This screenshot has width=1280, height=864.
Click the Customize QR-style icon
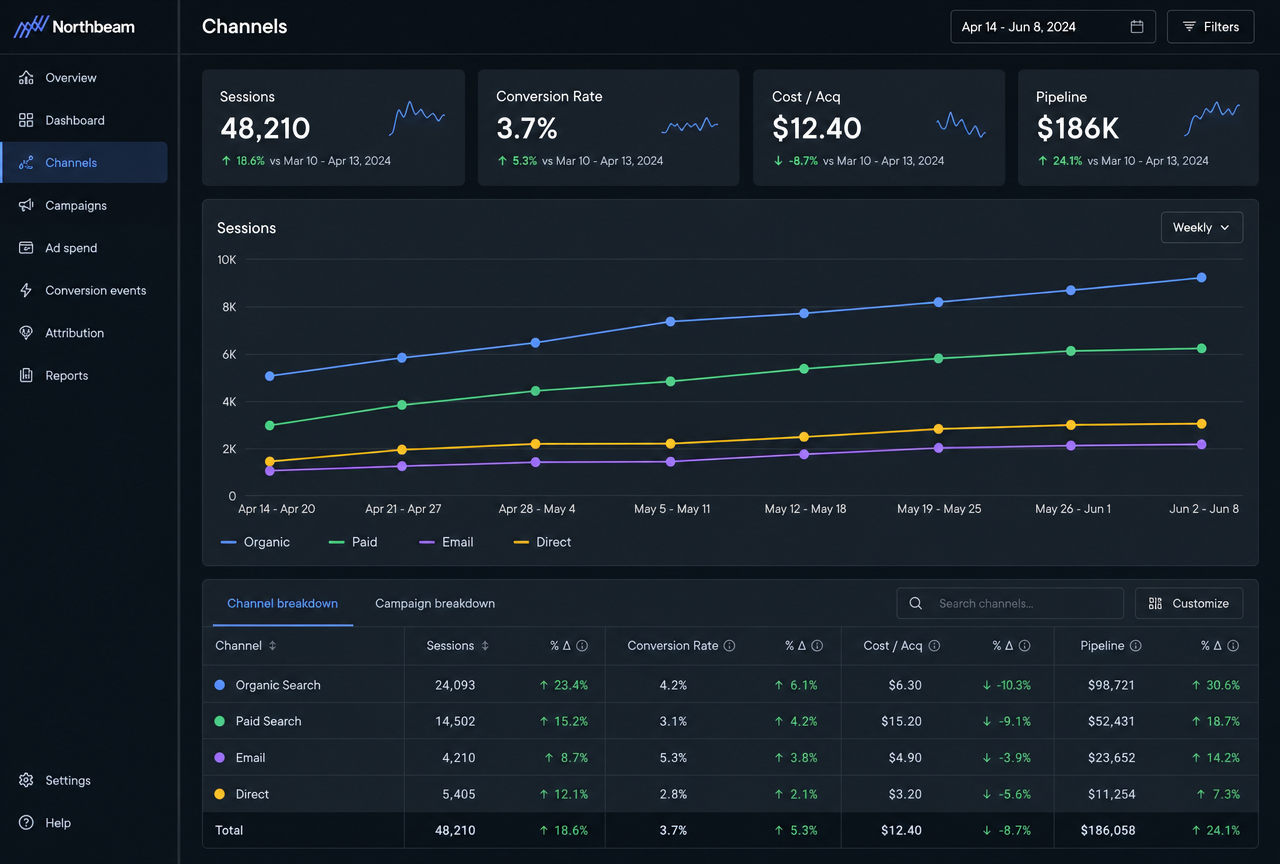[1156, 604]
